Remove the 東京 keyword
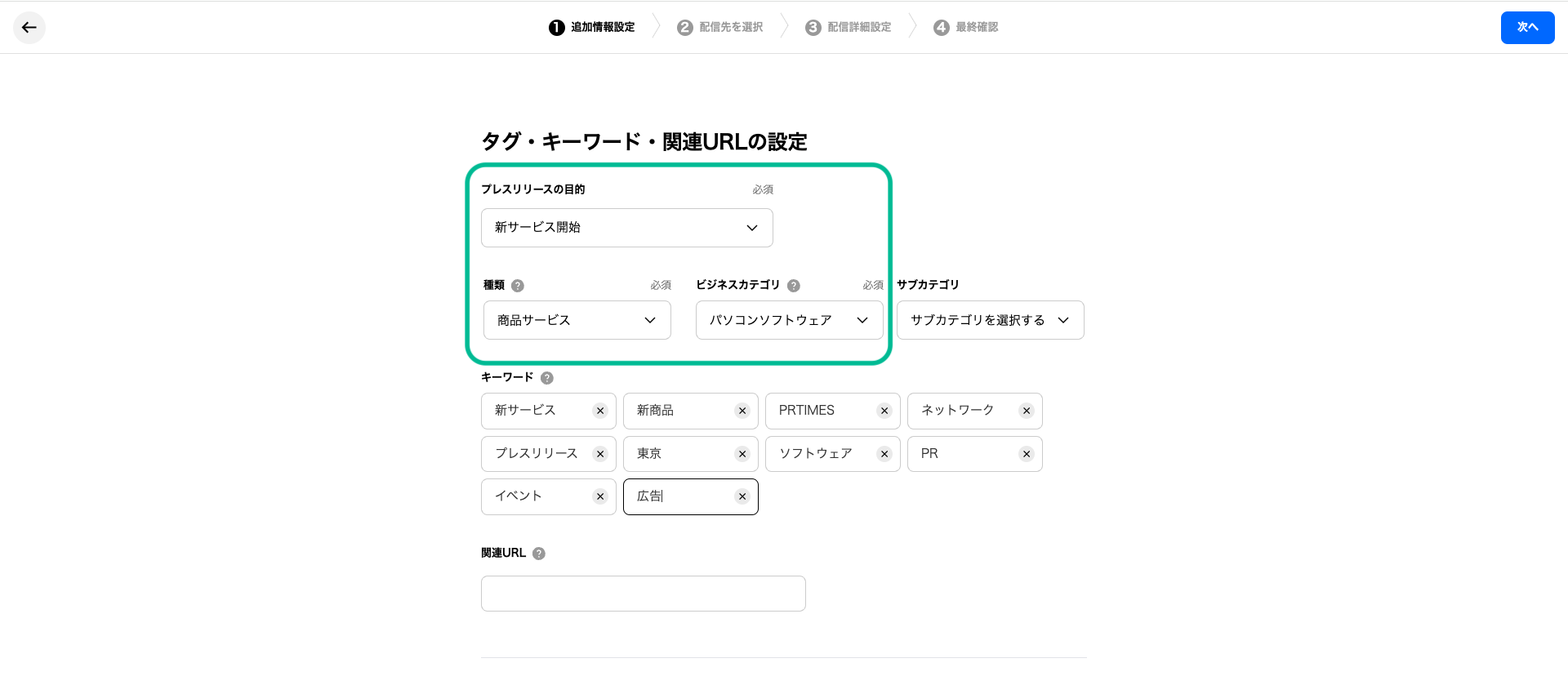This screenshot has height=694, width=1568. point(742,454)
